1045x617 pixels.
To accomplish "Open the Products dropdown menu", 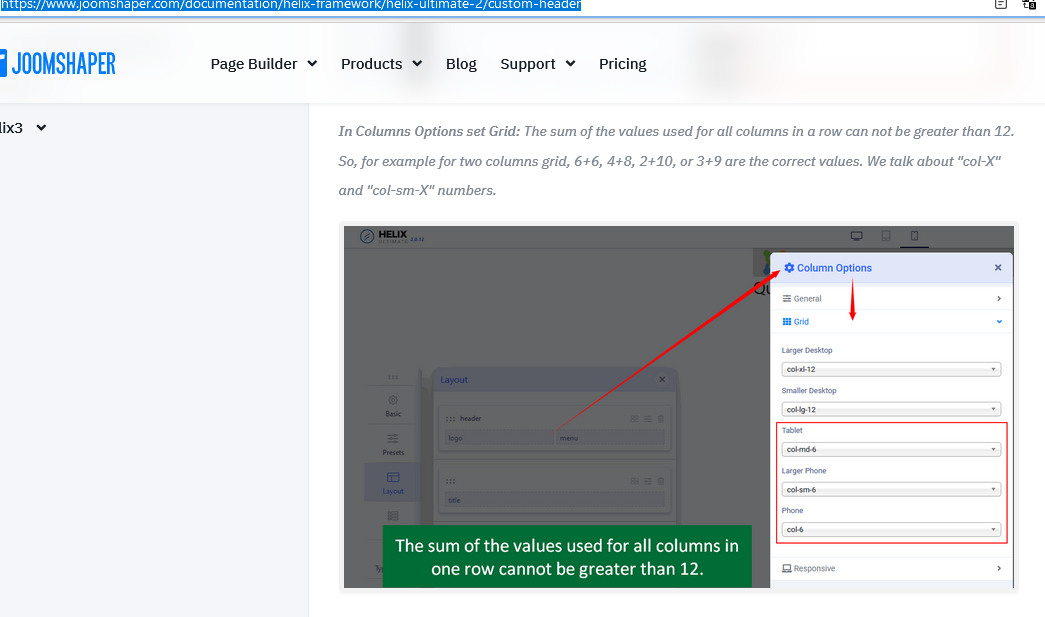I will coord(381,64).
